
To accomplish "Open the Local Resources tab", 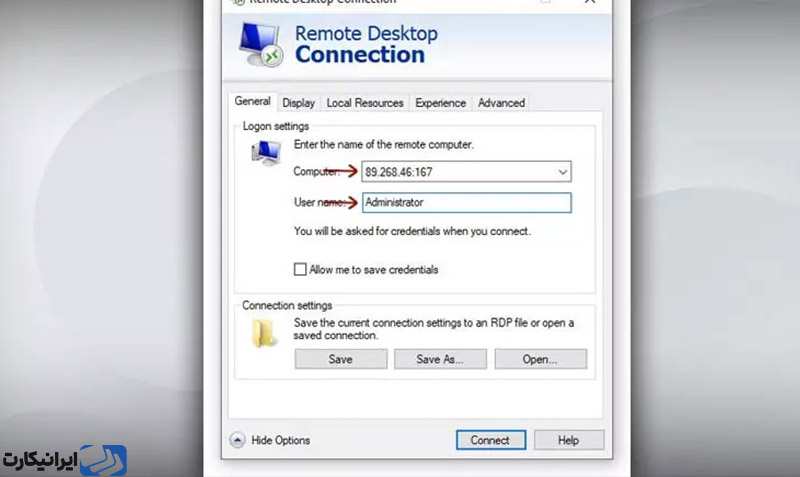I will (365, 103).
